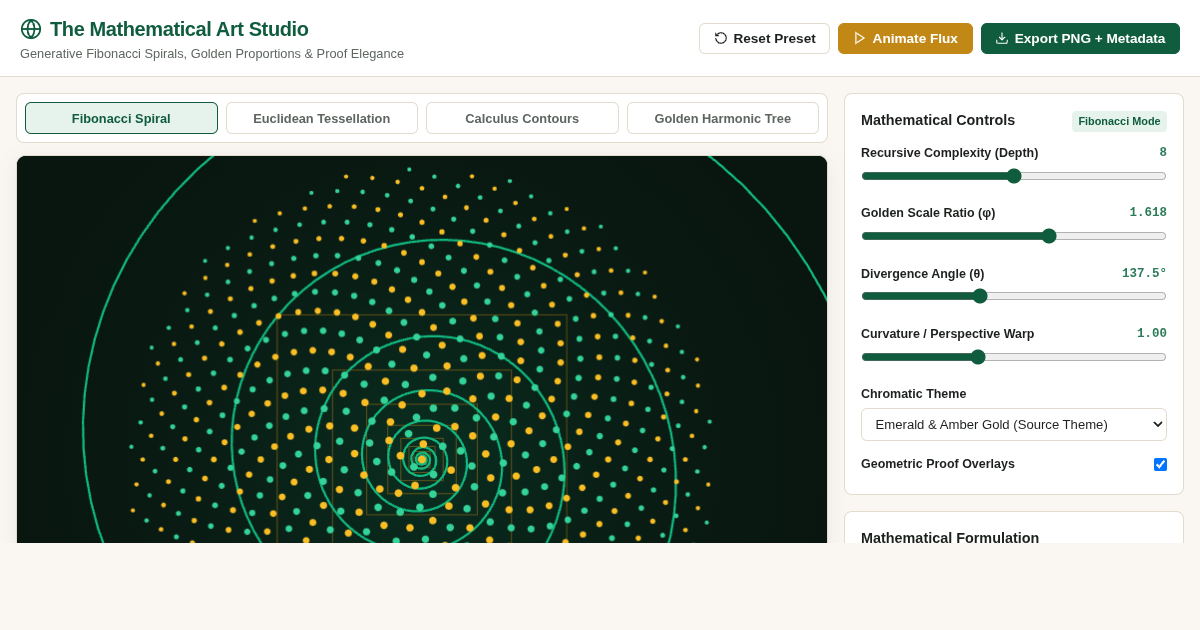Image resolution: width=1200 pixels, height=630 pixels.
Task: Click the download icon in Export button
Action: coord(1002,38)
